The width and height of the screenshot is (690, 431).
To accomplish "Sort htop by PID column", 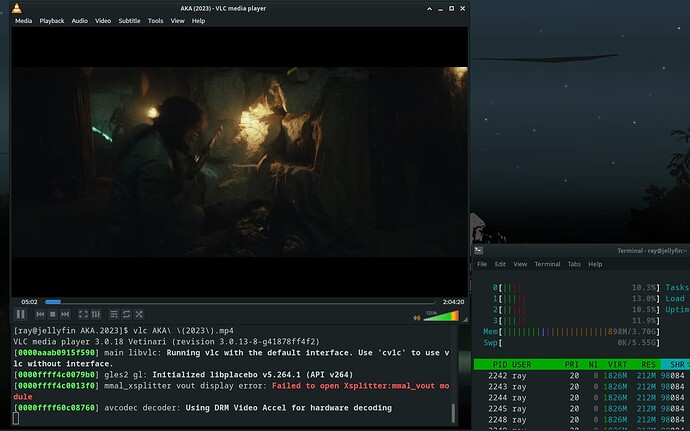I will click(x=500, y=365).
